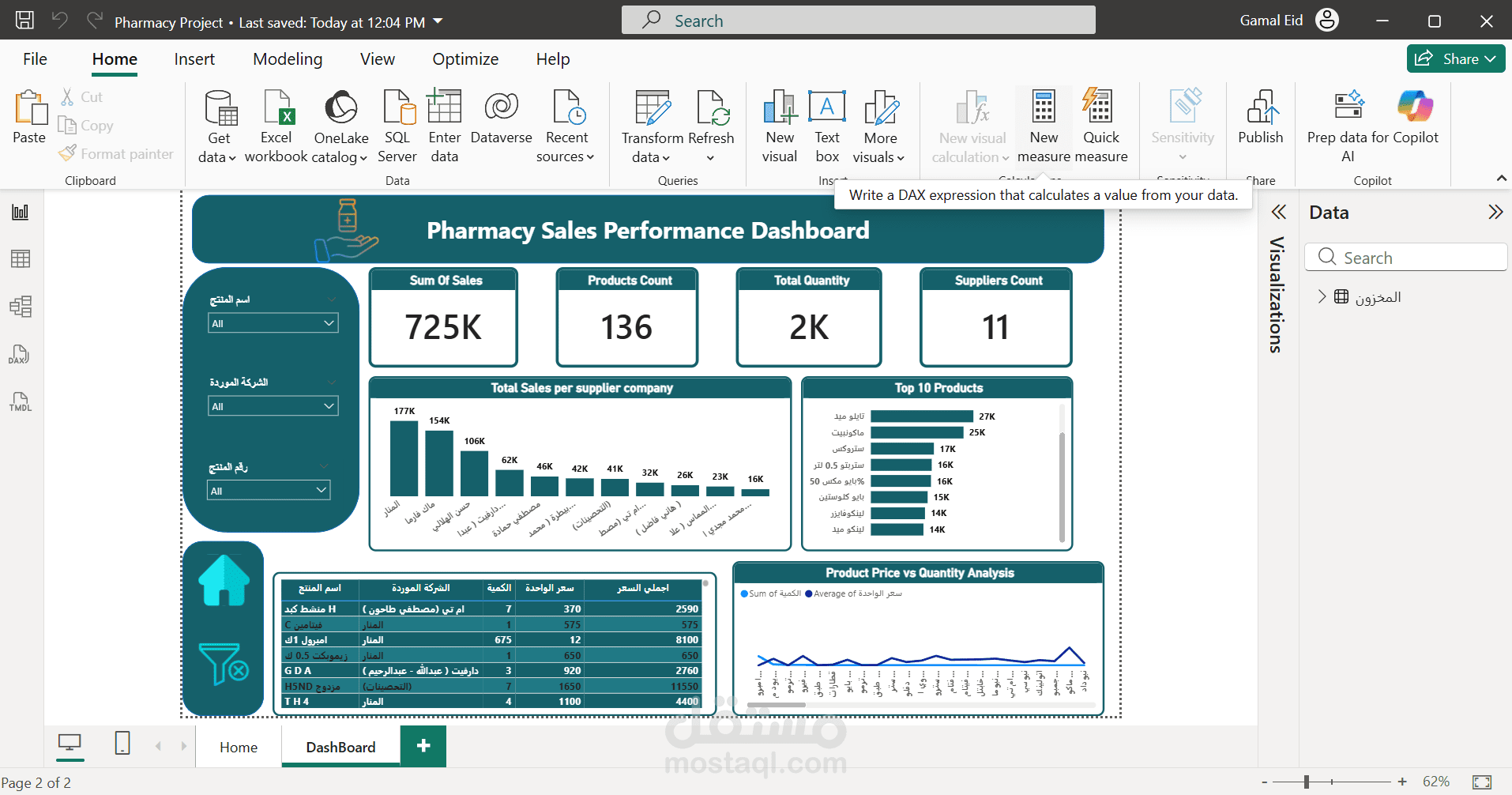Open Recent sources list
Viewport: 1512px width, 795px height.
(x=566, y=126)
